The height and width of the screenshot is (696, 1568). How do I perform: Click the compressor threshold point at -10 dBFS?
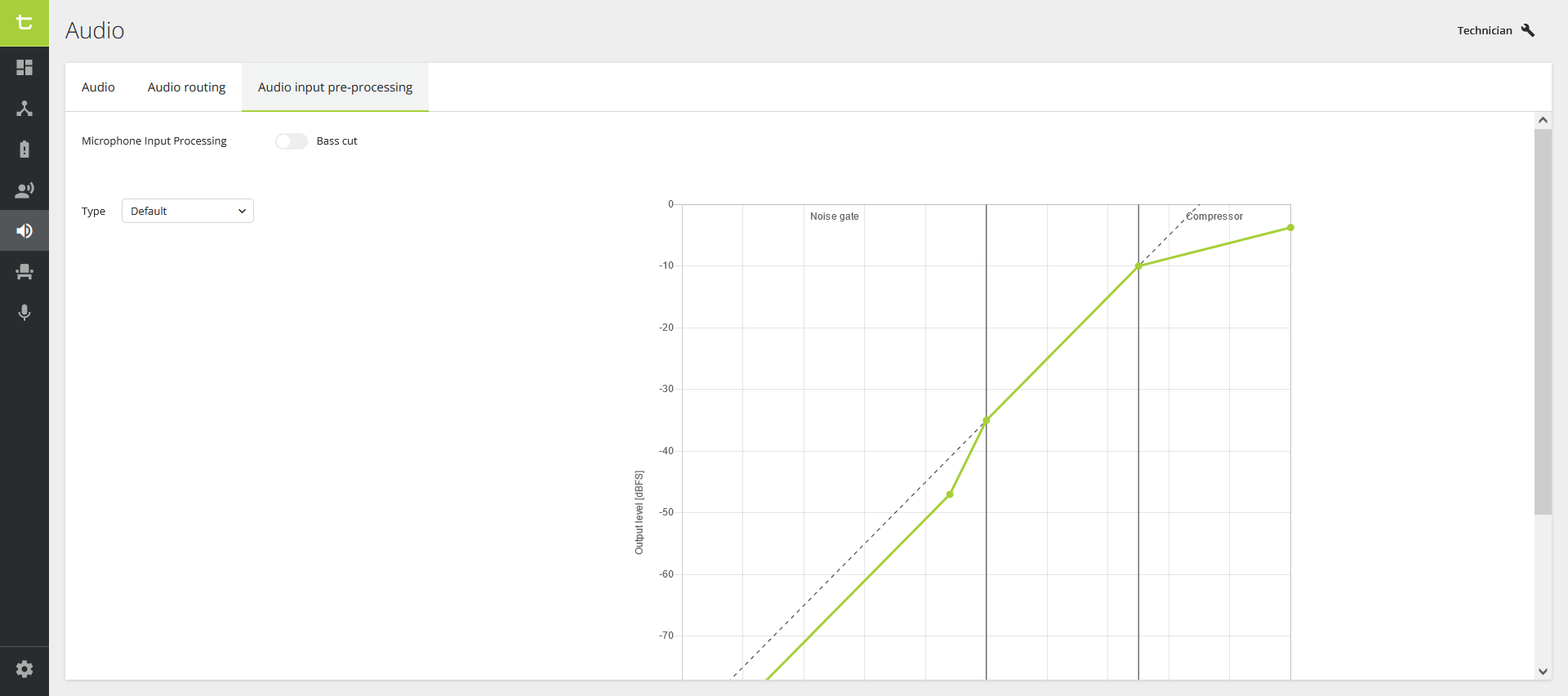(1138, 266)
